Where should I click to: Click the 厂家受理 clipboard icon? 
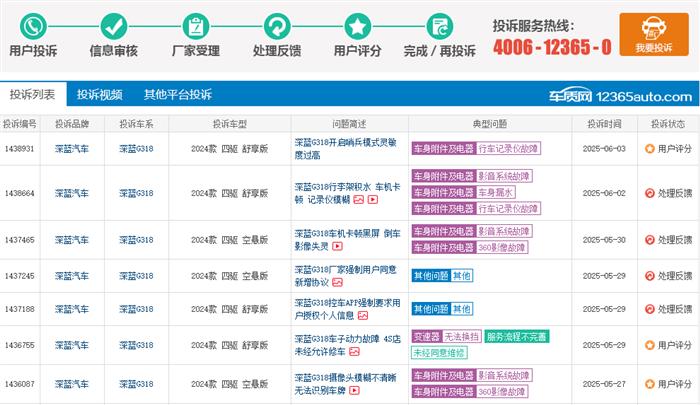point(196,26)
